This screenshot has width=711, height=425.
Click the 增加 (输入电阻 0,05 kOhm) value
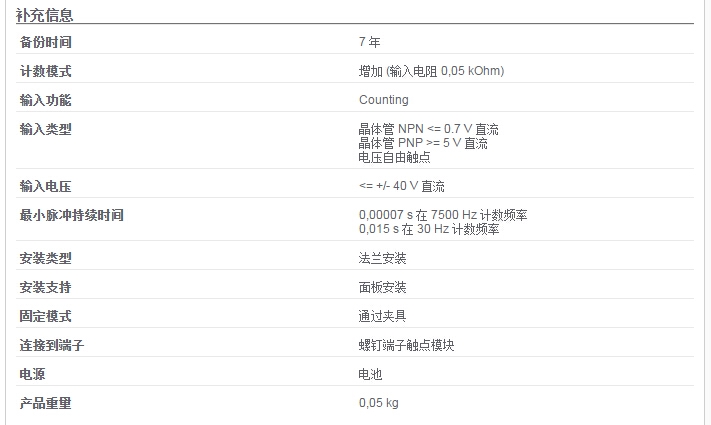[431, 71]
